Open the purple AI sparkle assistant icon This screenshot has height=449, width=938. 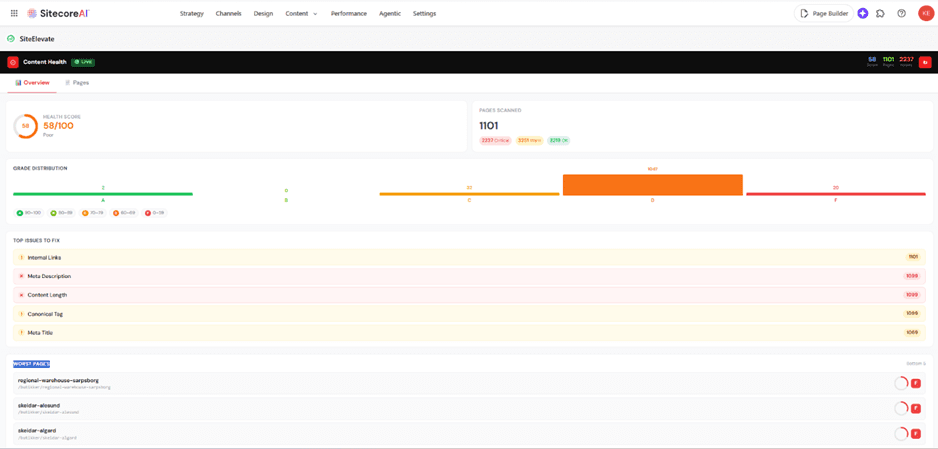tap(863, 13)
